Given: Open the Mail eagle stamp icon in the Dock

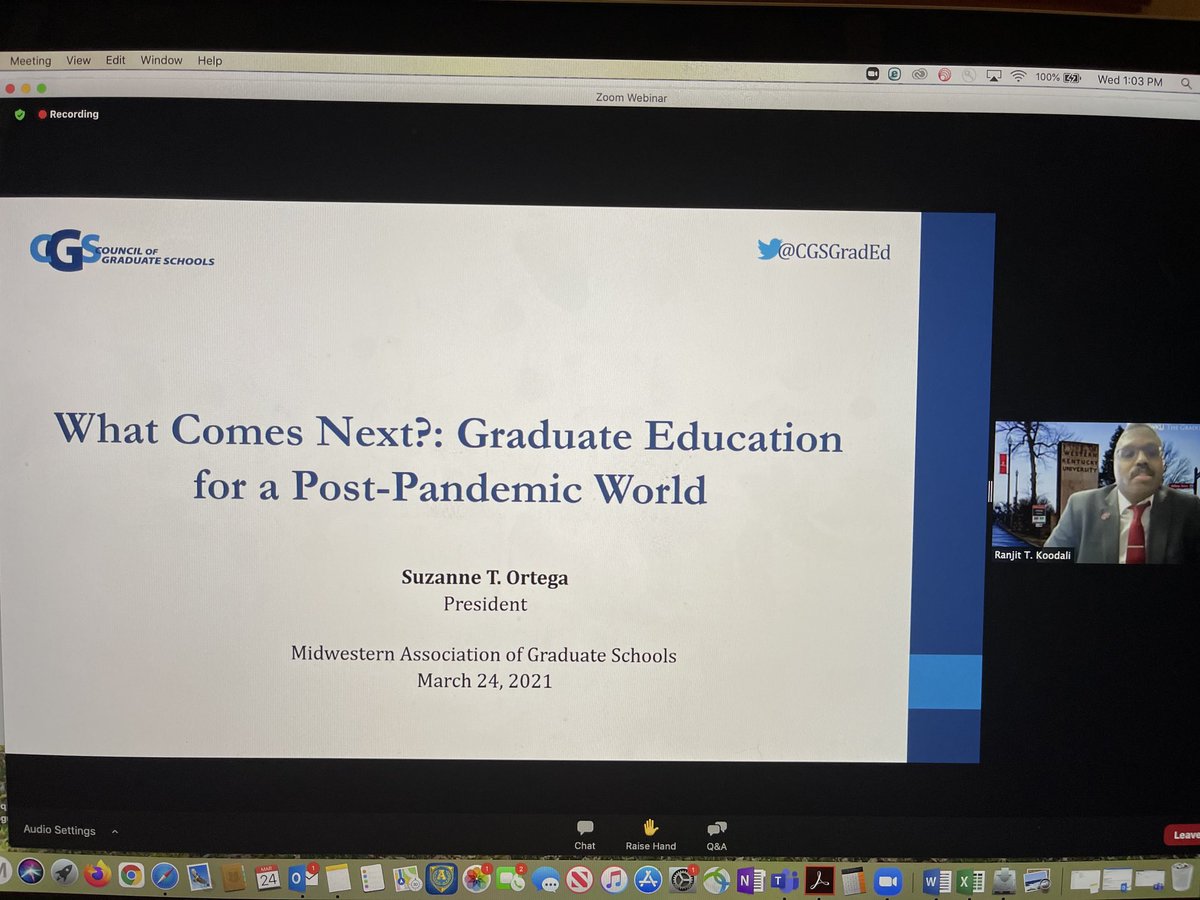Looking at the screenshot, I should [x=199, y=878].
